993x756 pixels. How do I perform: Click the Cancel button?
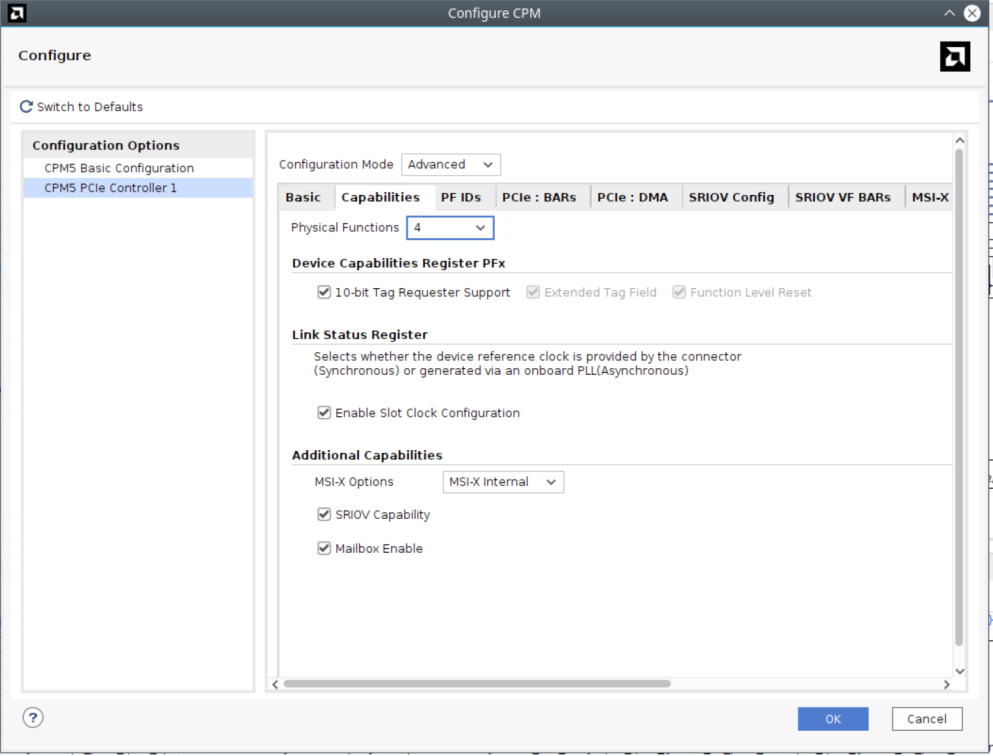(926, 719)
